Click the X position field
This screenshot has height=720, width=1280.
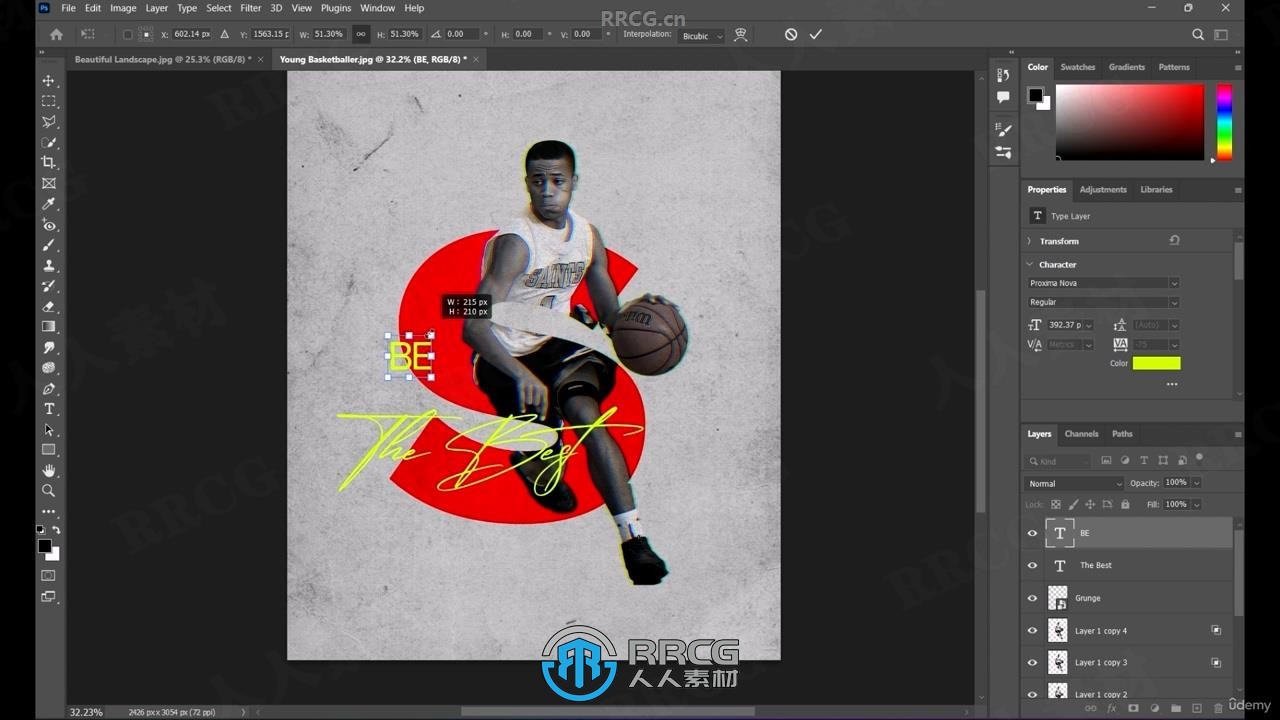point(191,34)
